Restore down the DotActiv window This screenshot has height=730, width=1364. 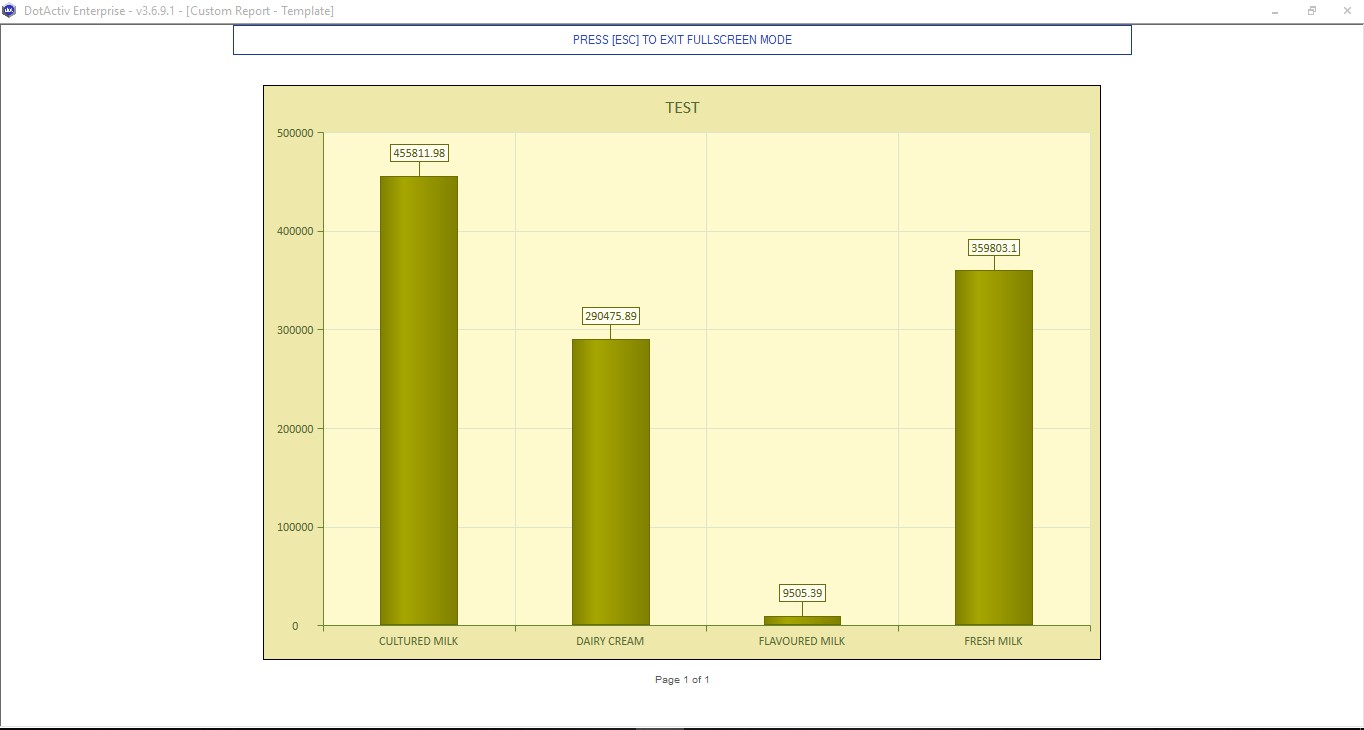(1311, 11)
